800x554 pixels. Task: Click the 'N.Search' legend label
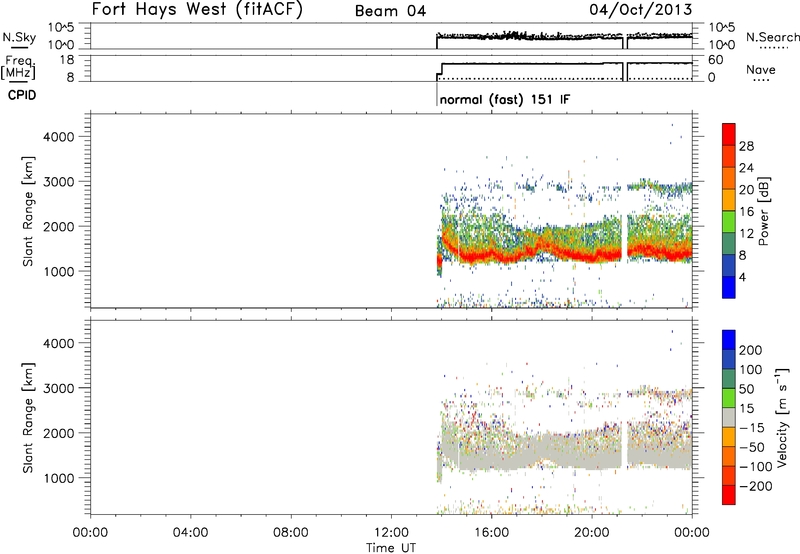772,37
